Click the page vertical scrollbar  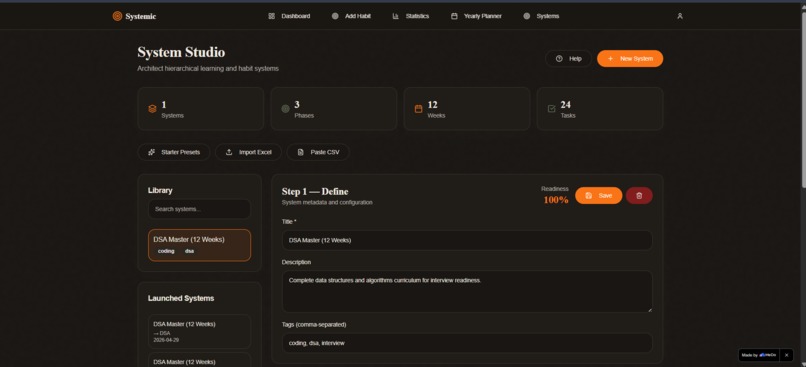pos(803,99)
